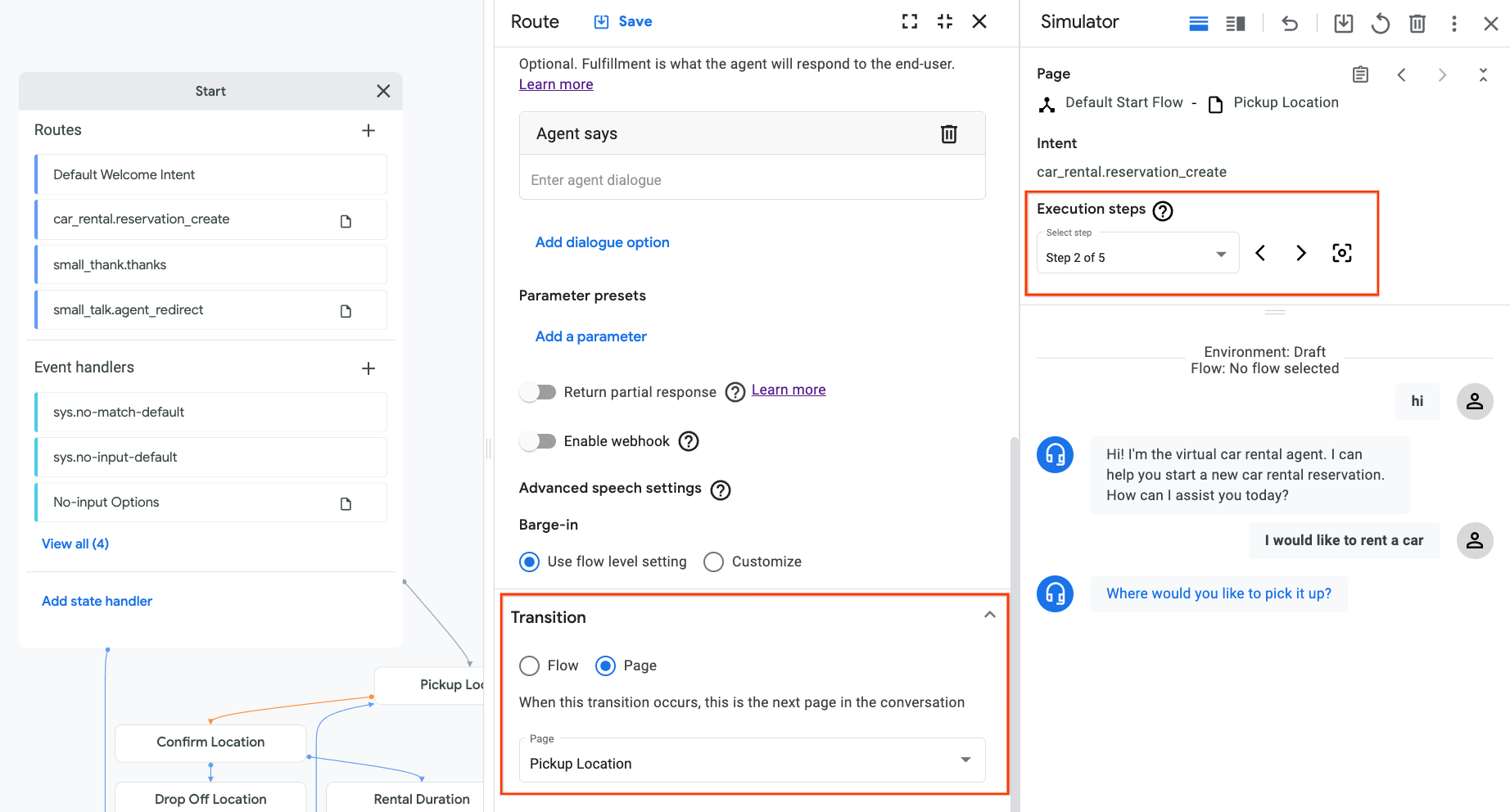Image resolution: width=1510 pixels, height=812 pixels.
Task: Click the undo icon in Simulator toolbar
Action: coord(1290,24)
